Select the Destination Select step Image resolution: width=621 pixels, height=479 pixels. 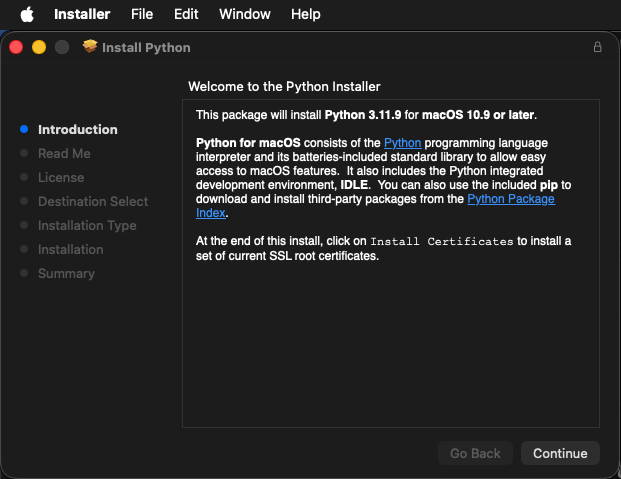[93, 201]
